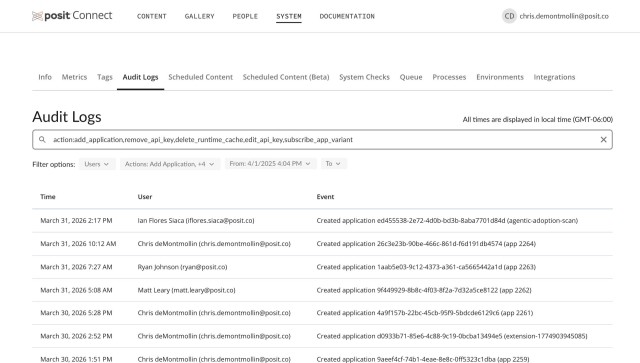Click the agentic-adoption-scan event text
This screenshot has width=640, height=363.
tap(447, 220)
